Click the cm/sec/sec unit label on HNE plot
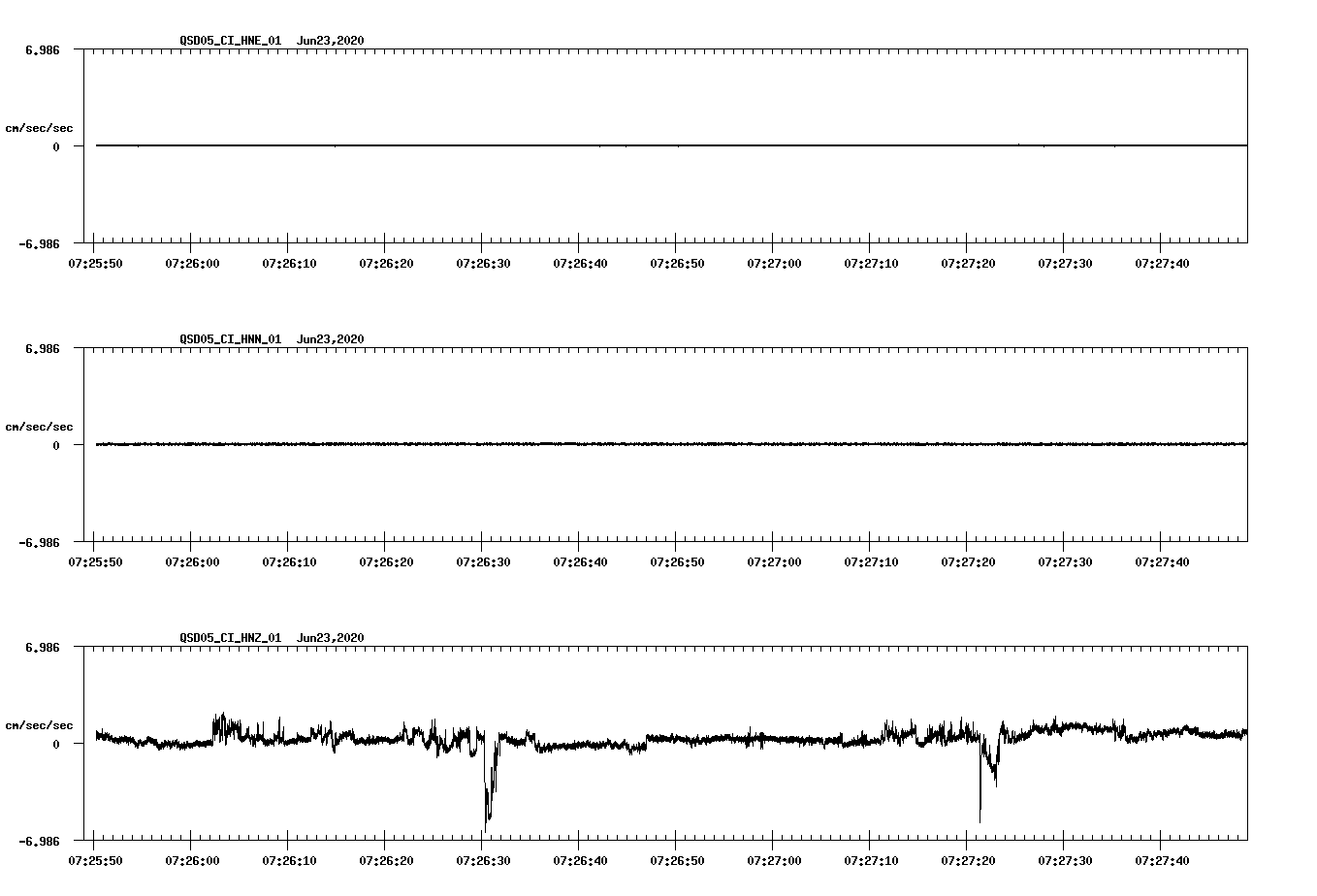The height and width of the screenshot is (896, 1317). (39, 128)
